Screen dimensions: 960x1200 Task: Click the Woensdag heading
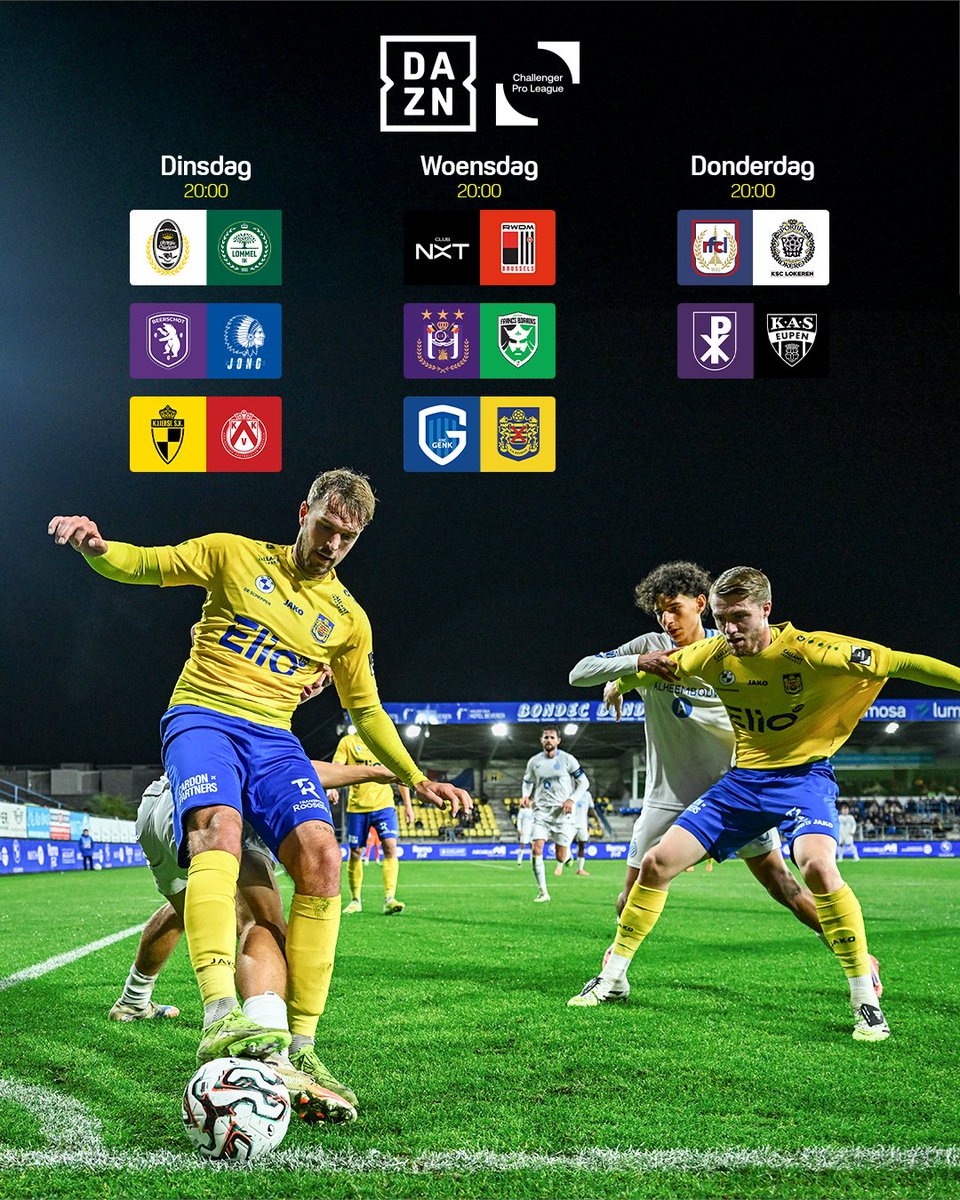[479, 166]
